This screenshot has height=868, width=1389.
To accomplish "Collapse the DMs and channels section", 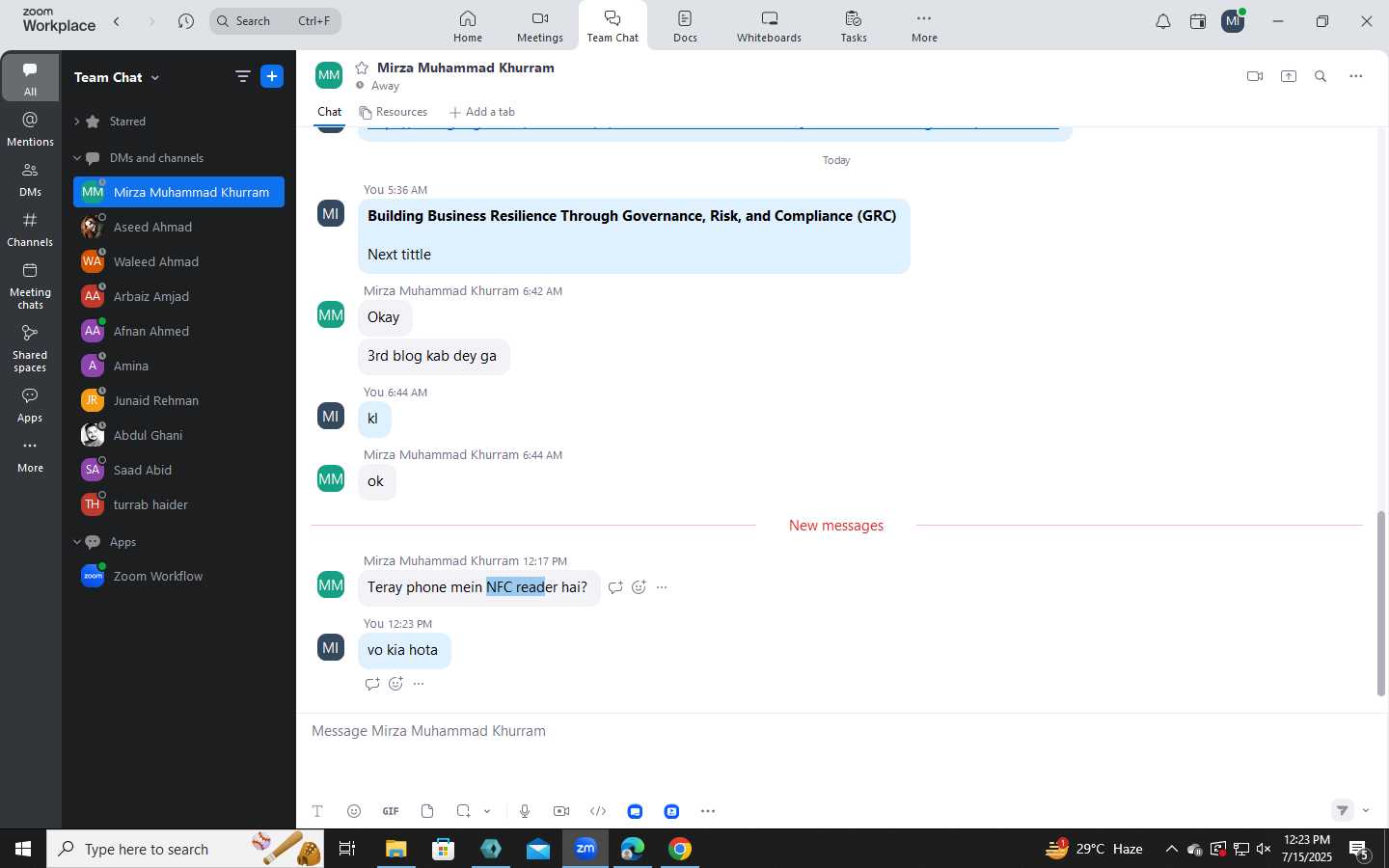I will pos(76,158).
